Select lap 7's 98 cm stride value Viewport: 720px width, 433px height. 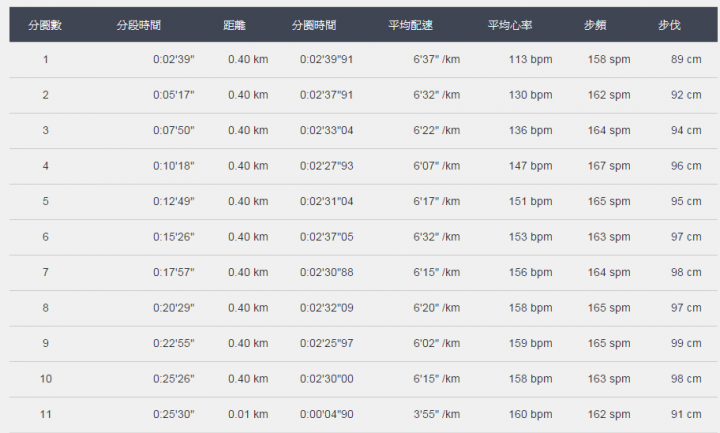[686, 272]
